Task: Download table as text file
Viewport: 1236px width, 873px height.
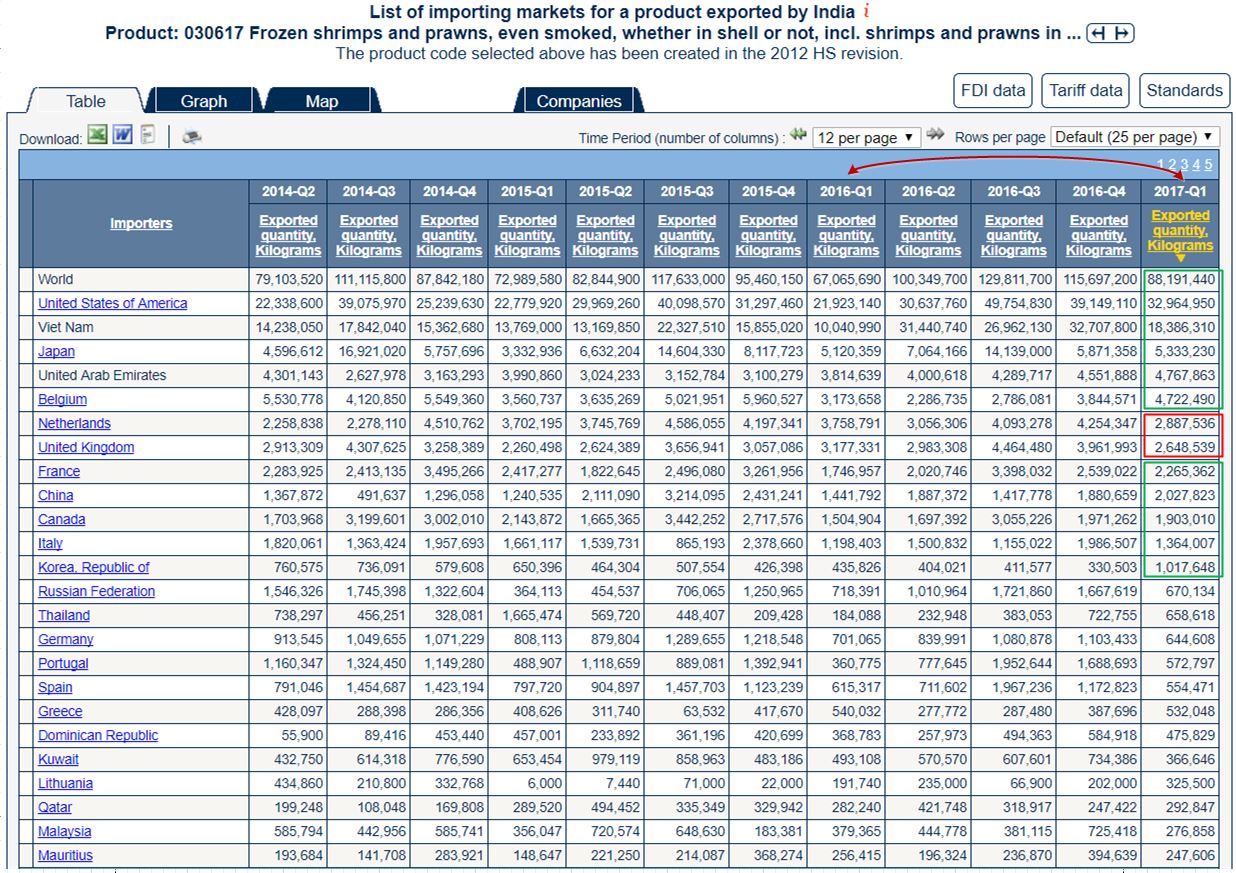Action: pos(148,135)
